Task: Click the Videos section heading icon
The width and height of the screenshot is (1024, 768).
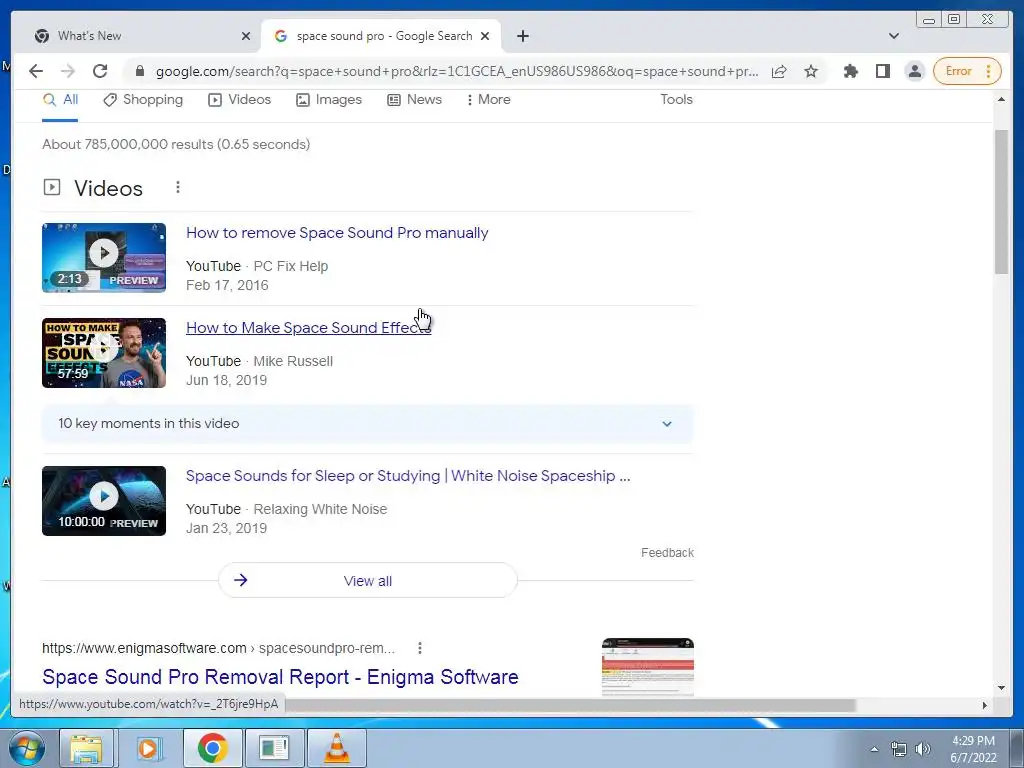Action: point(52,187)
